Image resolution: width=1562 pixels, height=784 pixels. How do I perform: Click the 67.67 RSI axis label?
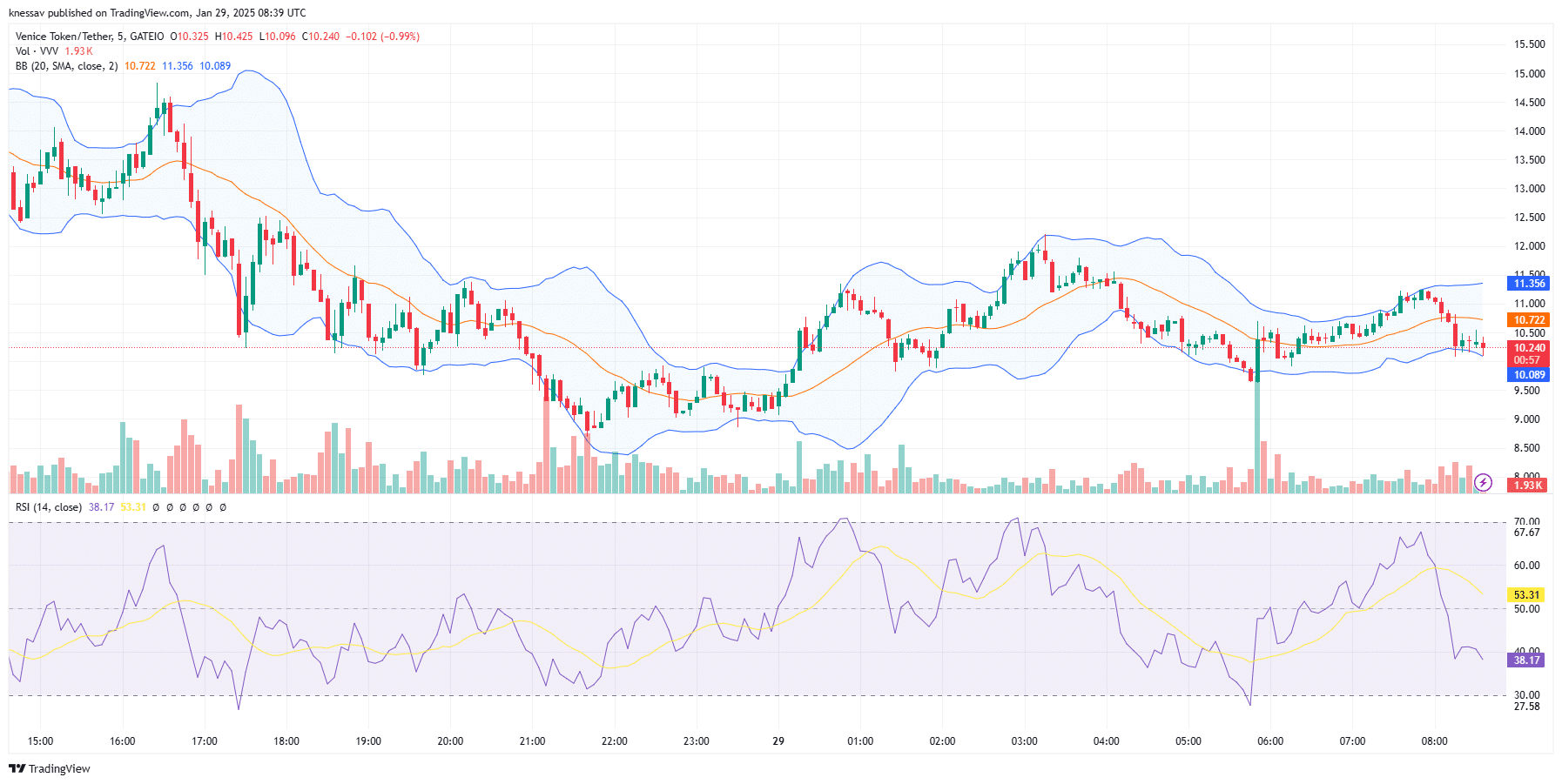1526,533
